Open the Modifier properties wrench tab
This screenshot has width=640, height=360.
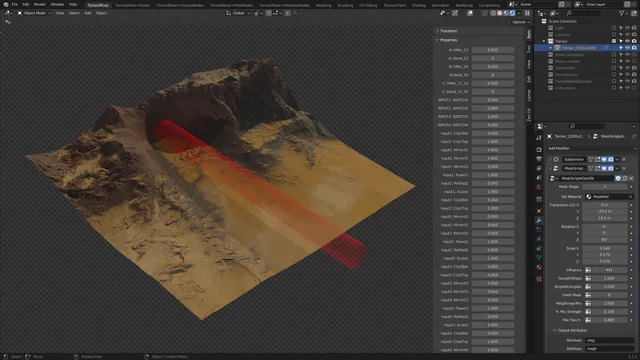539,220
